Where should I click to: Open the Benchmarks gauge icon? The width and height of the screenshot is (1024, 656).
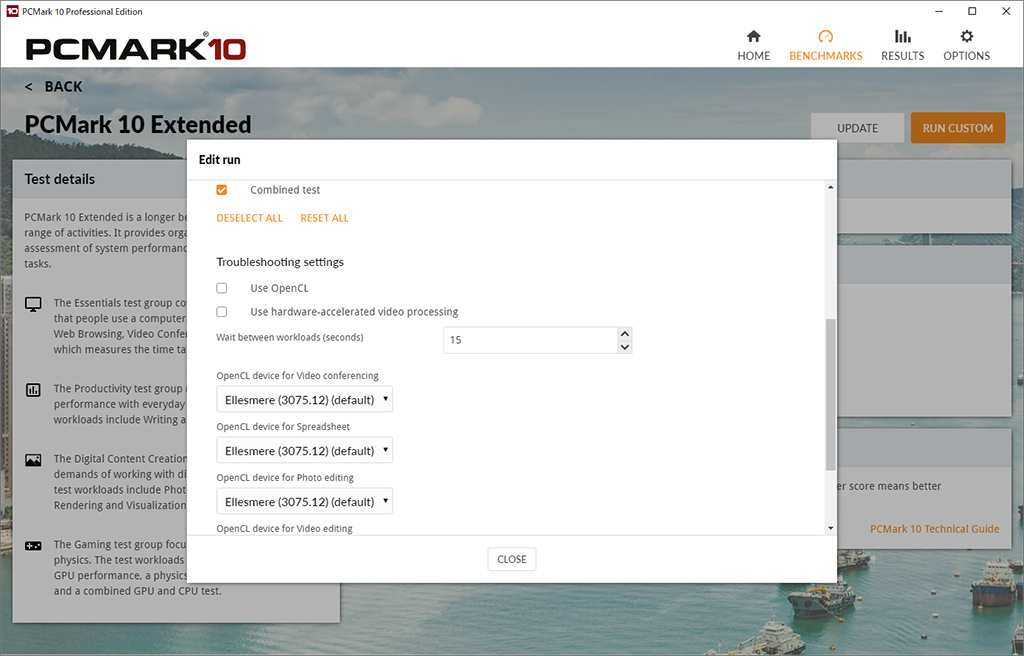coord(825,36)
